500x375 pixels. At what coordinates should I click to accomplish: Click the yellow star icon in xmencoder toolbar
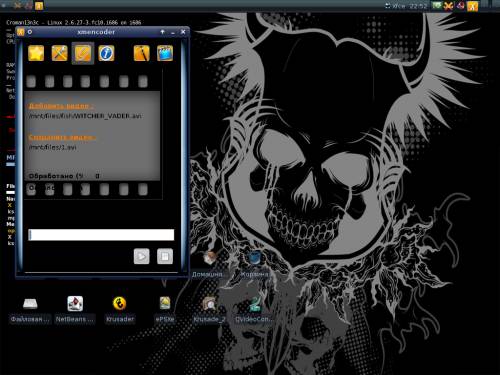coord(36,53)
